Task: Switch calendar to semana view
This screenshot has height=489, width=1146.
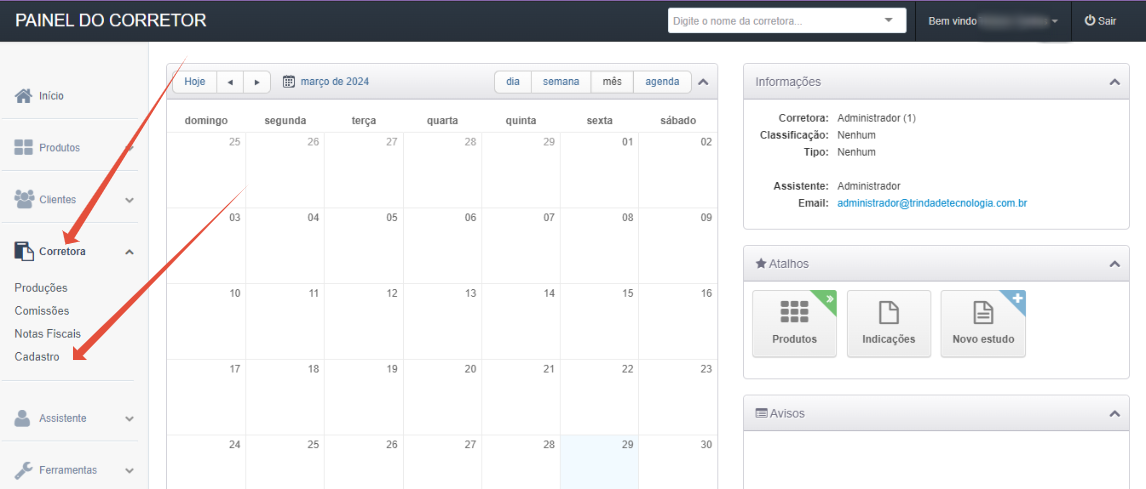Action: click(561, 82)
